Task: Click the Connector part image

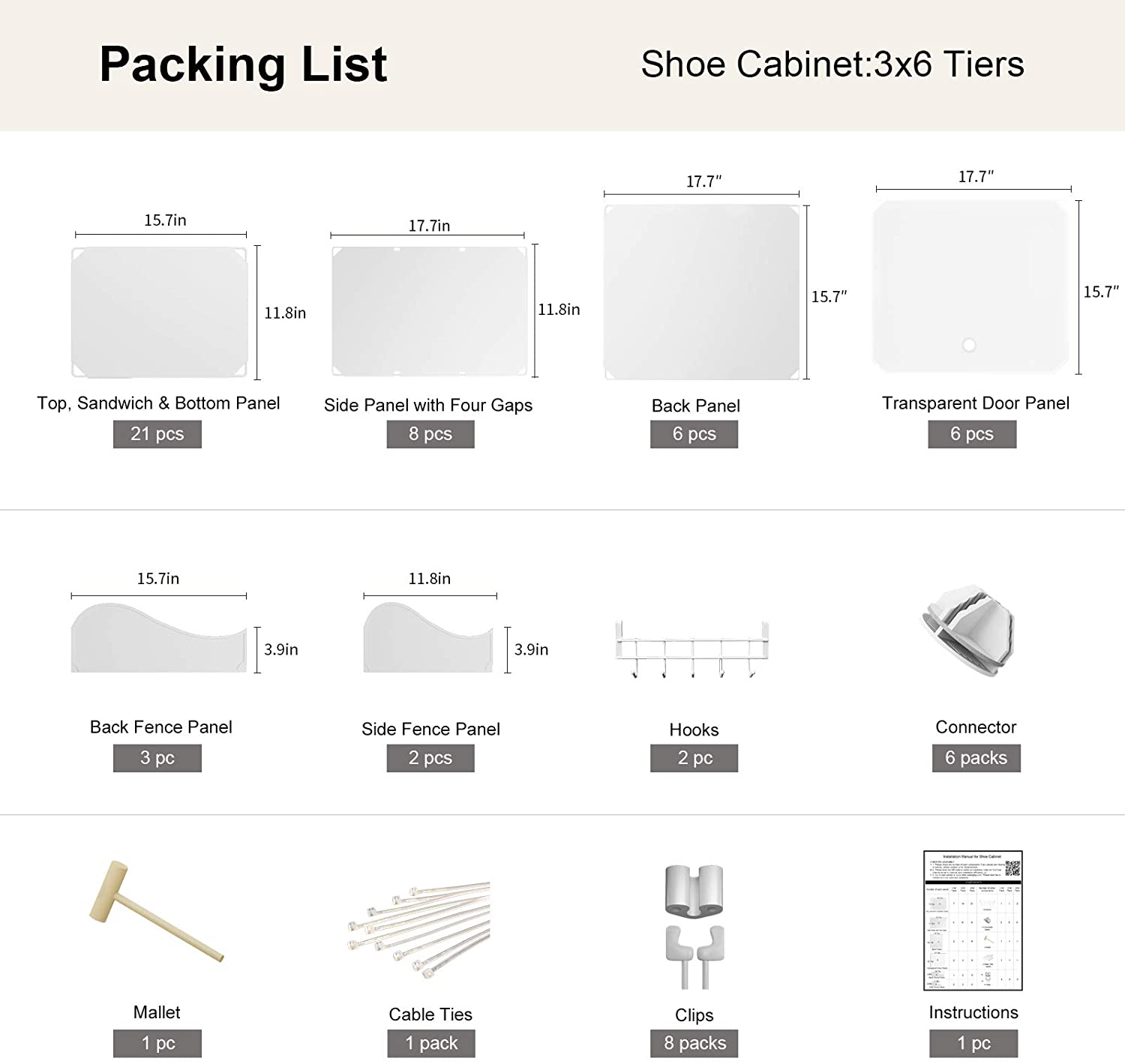Action: click(x=968, y=631)
